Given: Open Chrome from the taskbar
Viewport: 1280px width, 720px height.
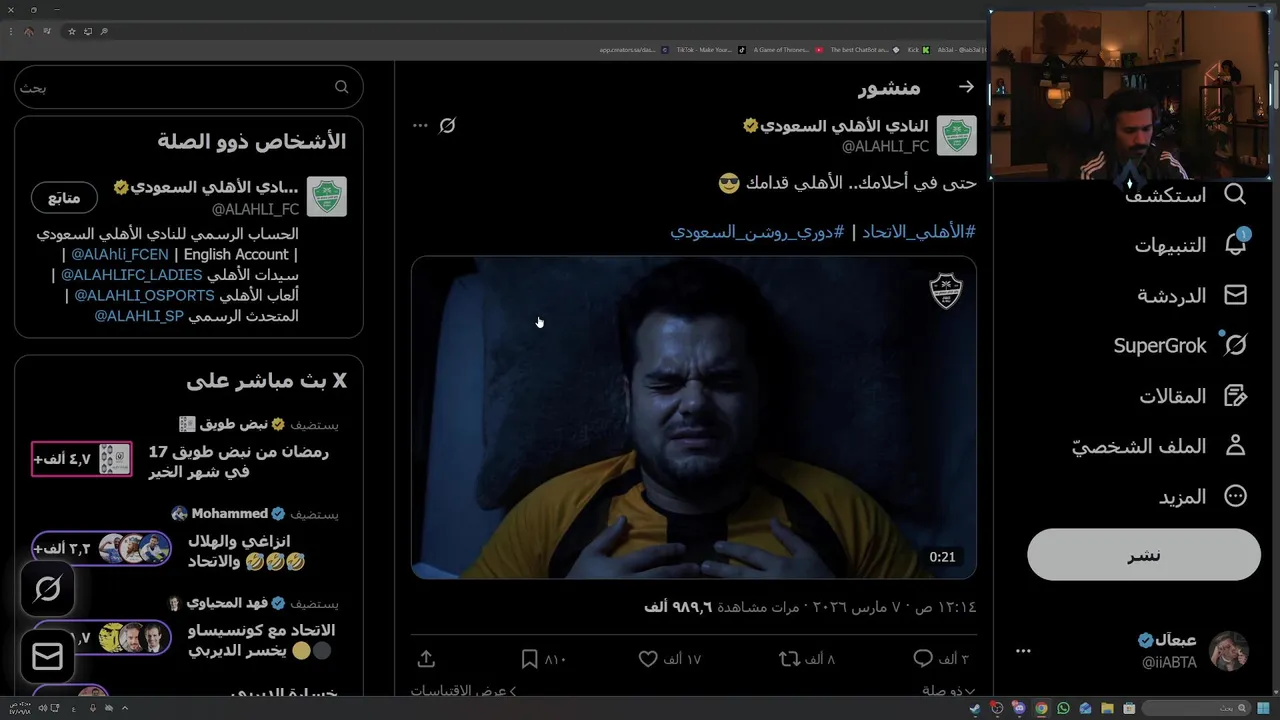Looking at the screenshot, I should point(1041,708).
